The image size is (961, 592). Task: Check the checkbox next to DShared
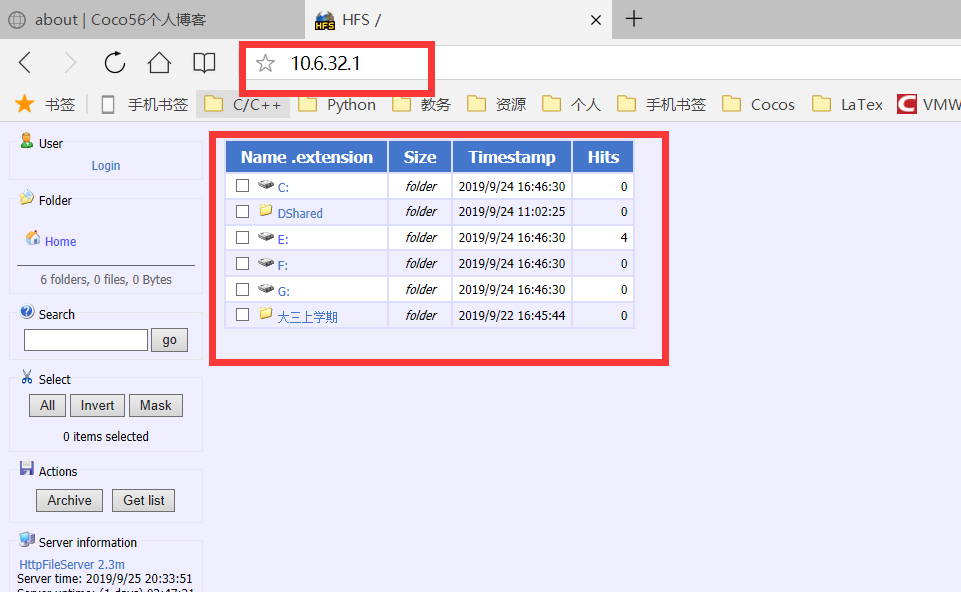(x=242, y=211)
